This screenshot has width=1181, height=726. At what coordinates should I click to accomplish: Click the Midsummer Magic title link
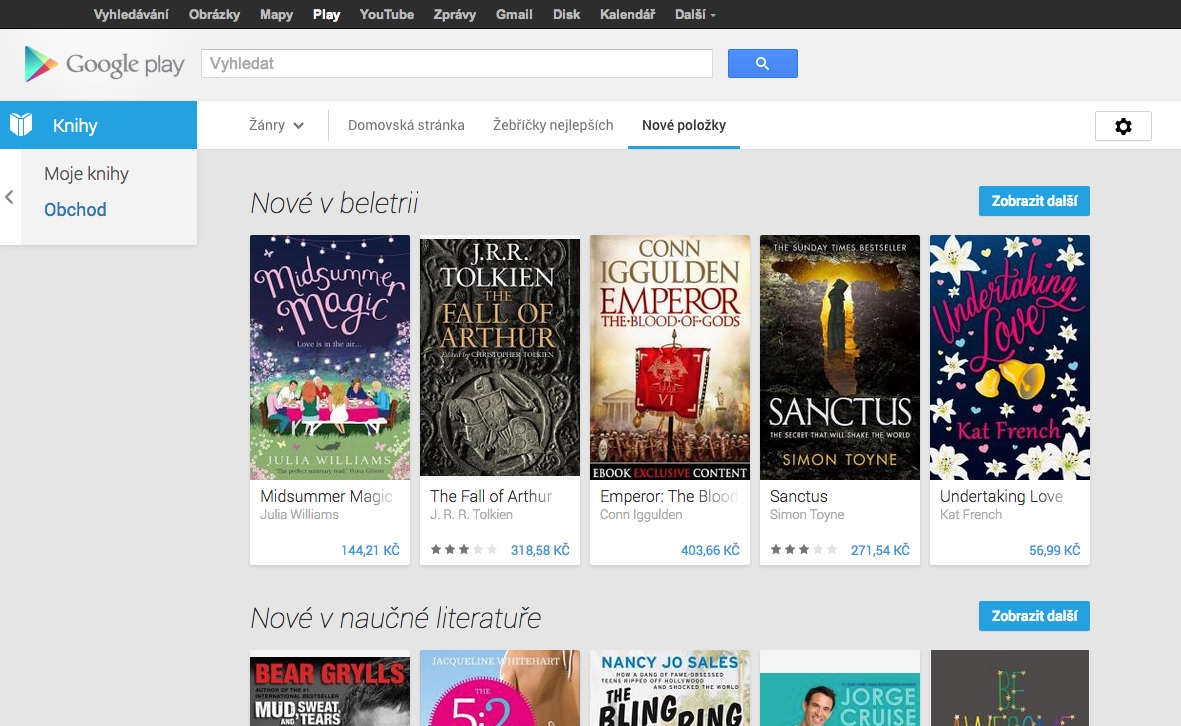(x=326, y=496)
